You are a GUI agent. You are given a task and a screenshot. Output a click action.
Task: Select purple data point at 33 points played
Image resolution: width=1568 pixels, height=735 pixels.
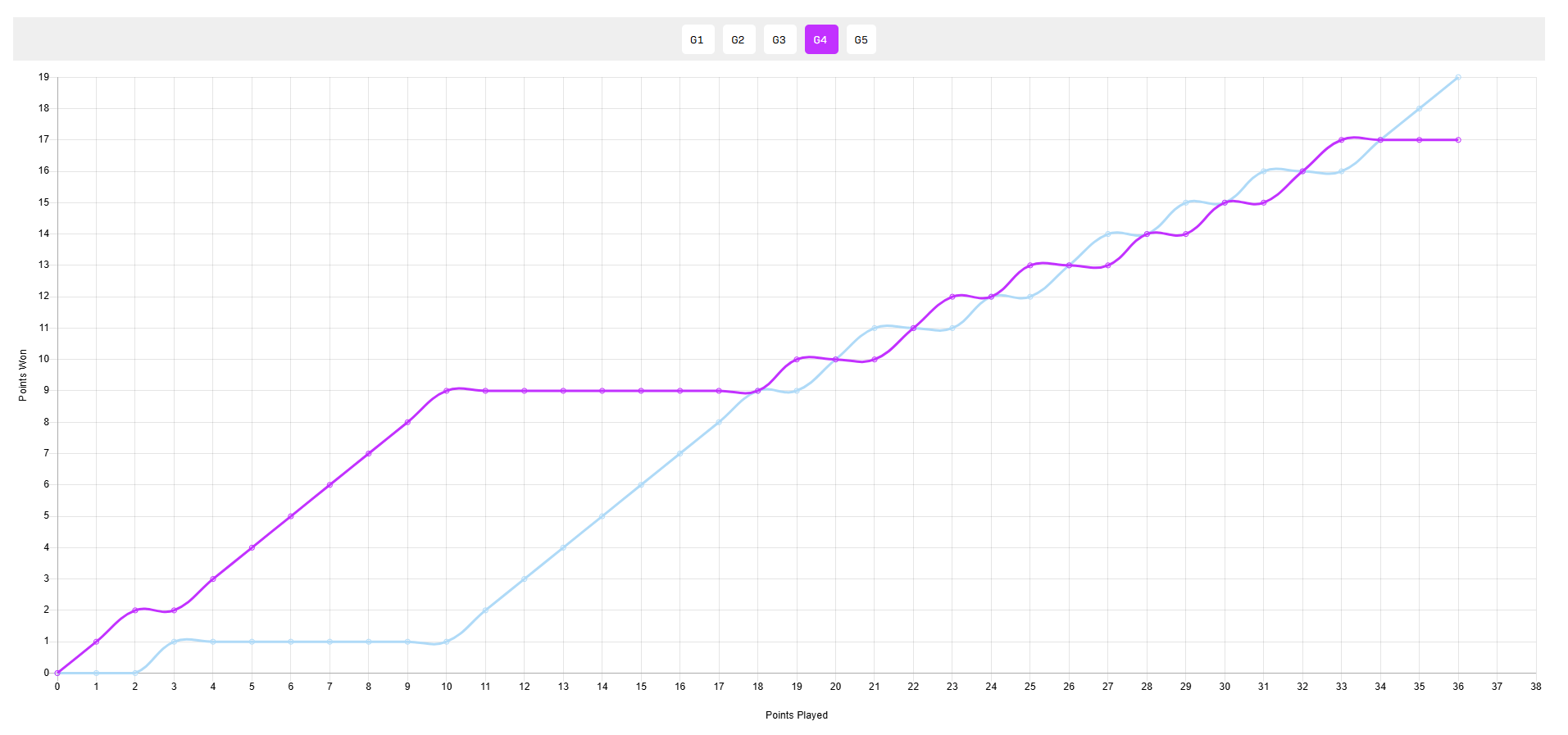(1342, 140)
